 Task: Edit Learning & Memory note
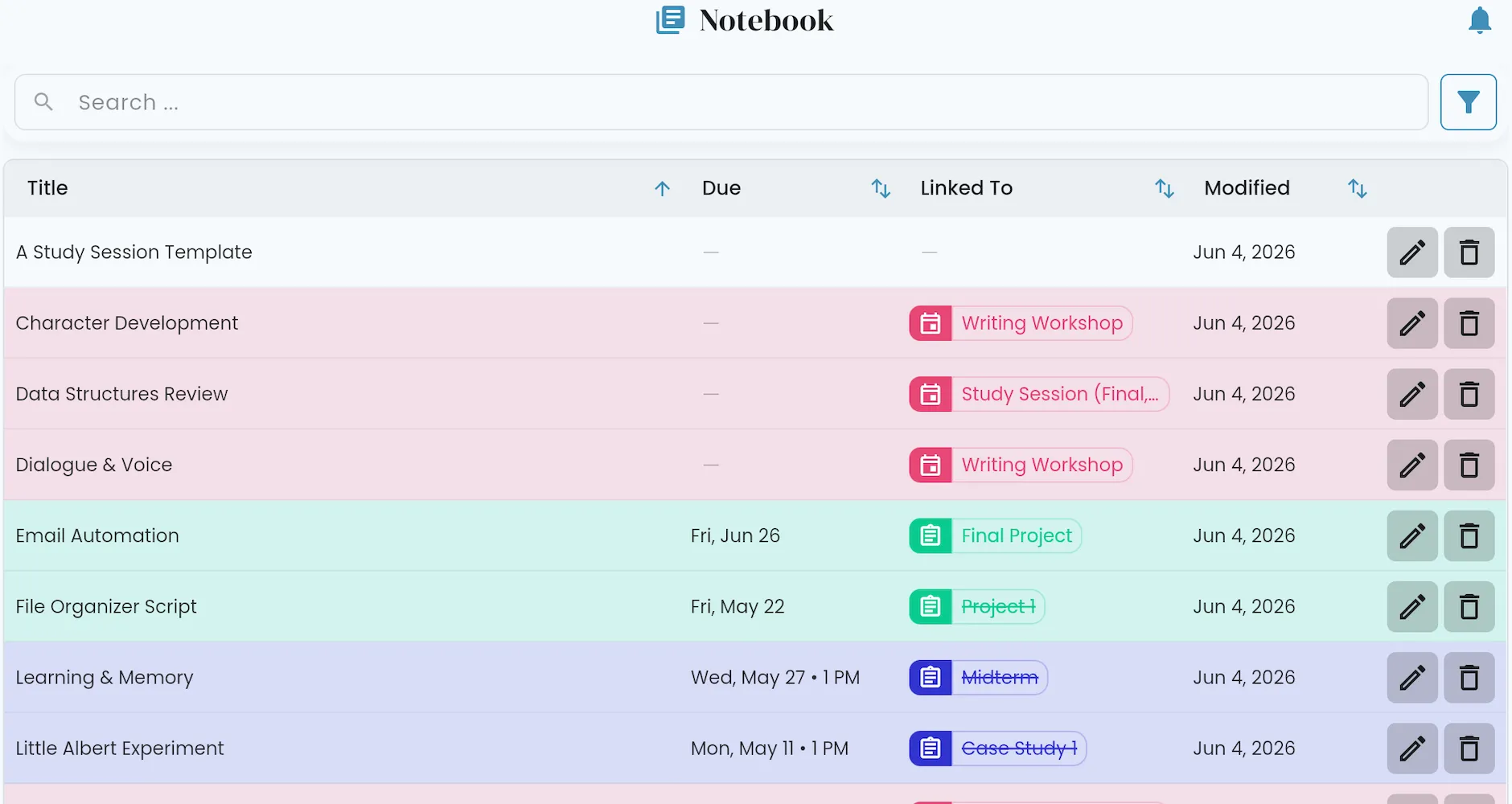1412,677
